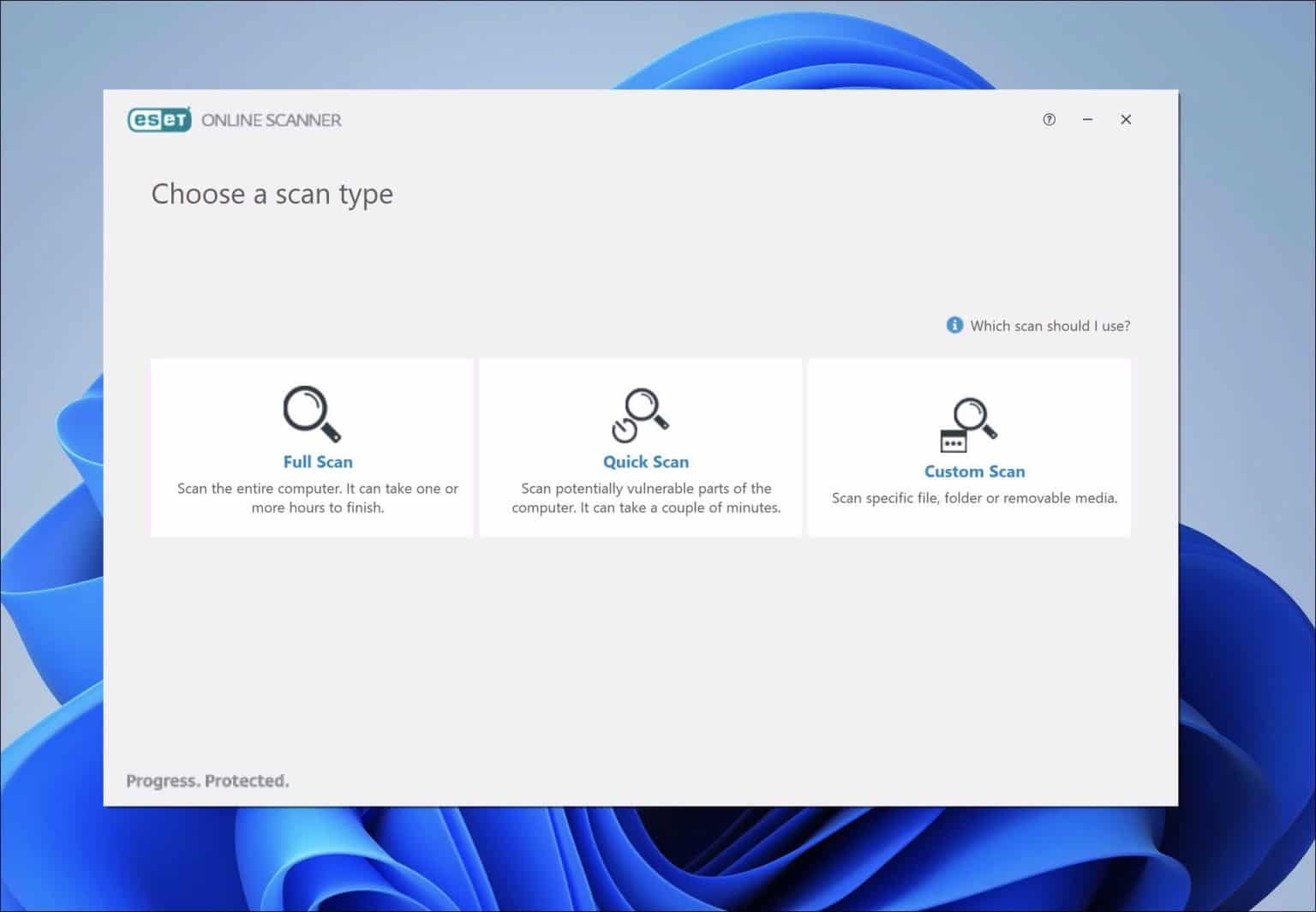Click the "Choose a scan type" heading
This screenshot has width=1316, height=912.
pos(272,195)
